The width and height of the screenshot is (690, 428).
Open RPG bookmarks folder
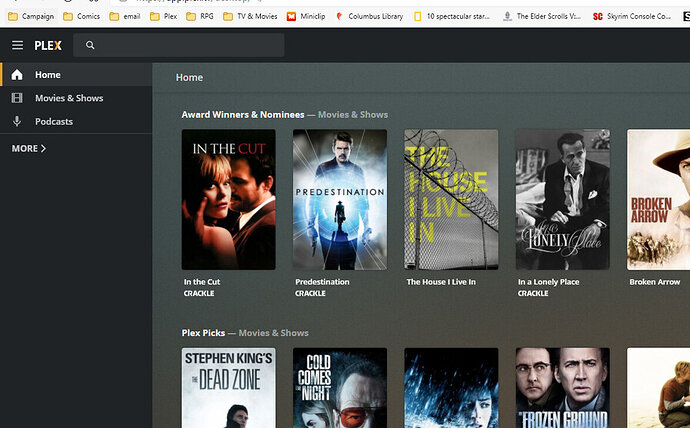[x=200, y=16]
